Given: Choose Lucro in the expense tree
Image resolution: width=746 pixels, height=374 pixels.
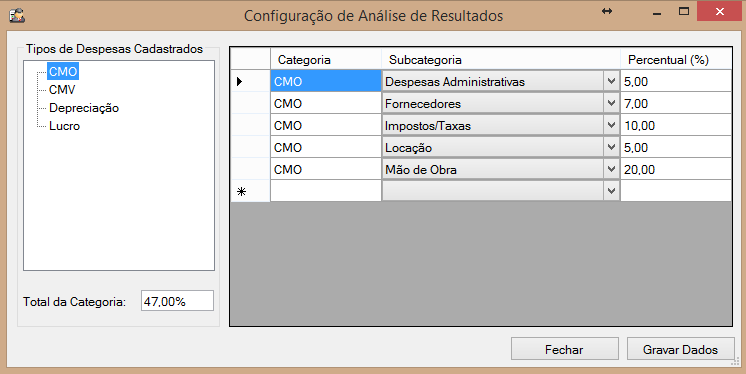Looking at the screenshot, I should (64, 126).
